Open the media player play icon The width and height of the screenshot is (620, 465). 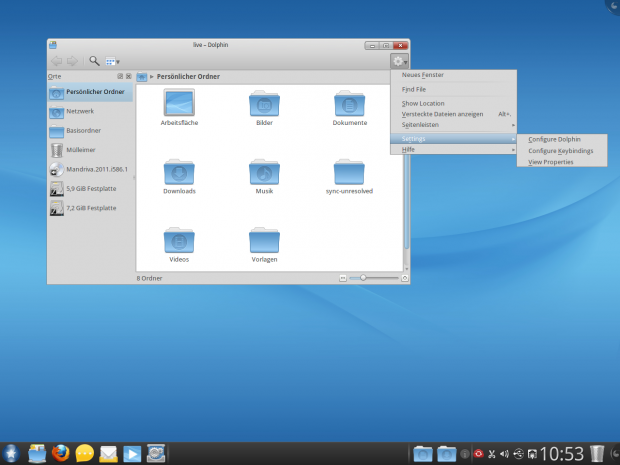132,454
